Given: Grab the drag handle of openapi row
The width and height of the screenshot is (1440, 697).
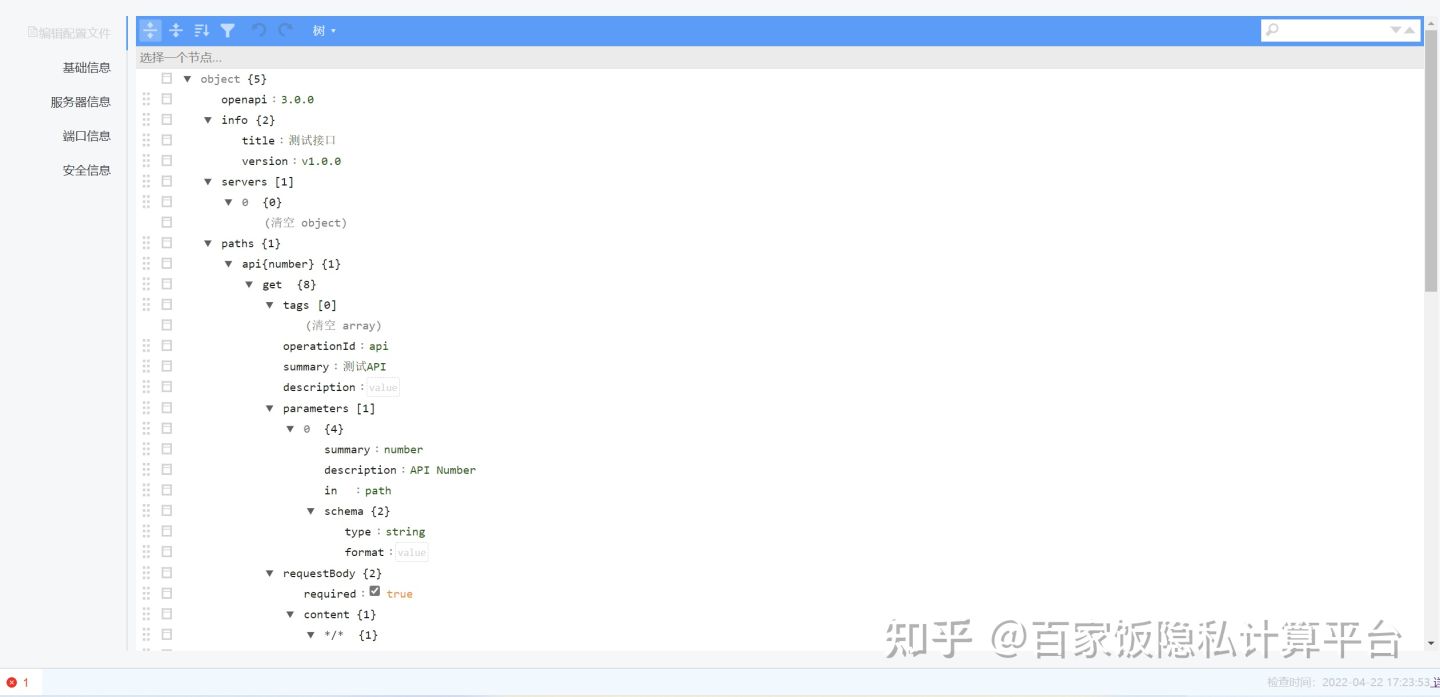Looking at the screenshot, I should click(146, 99).
